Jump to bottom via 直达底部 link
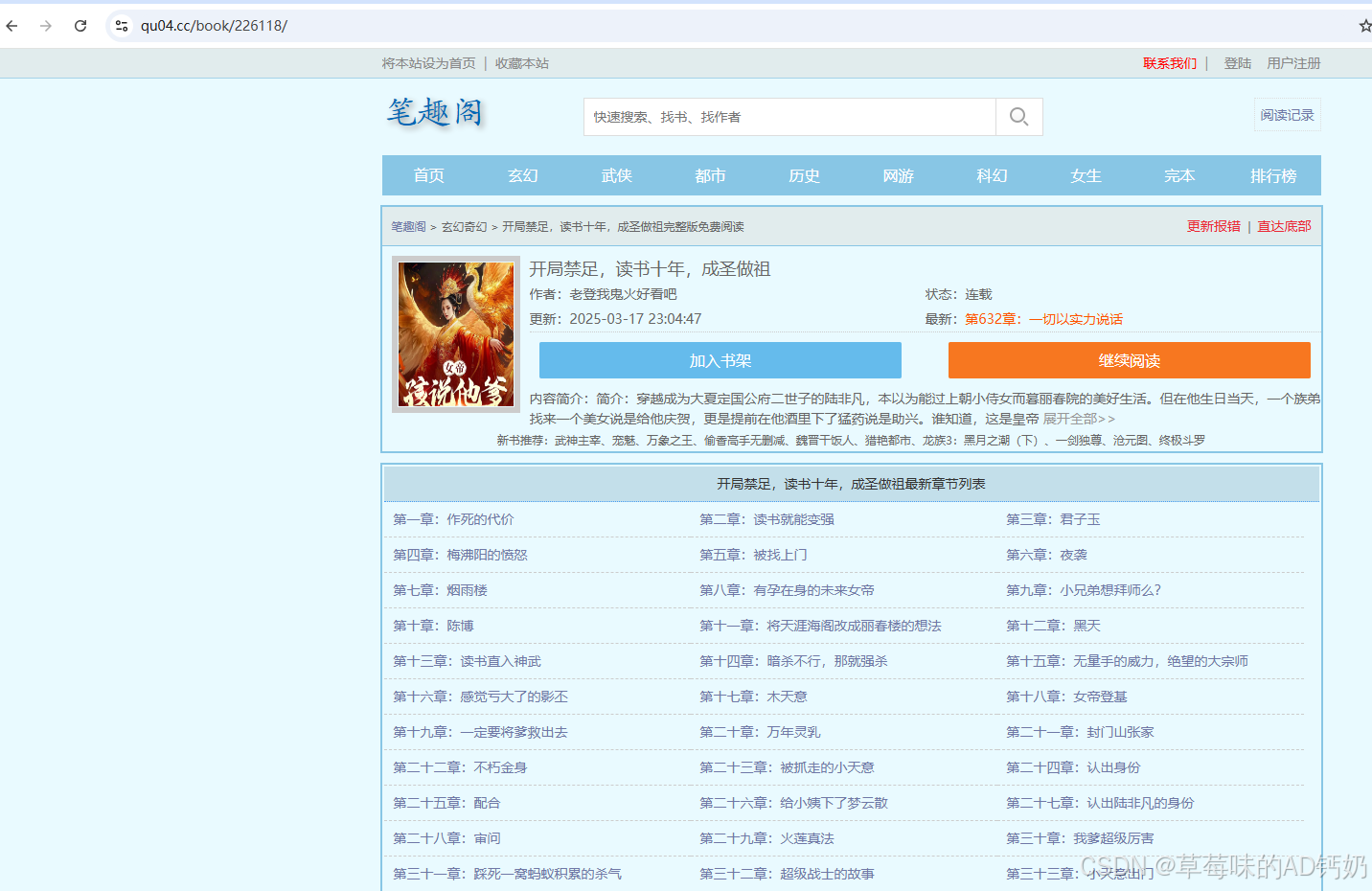The width and height of the screenshot is (1372, 891). click(1285, 226)
